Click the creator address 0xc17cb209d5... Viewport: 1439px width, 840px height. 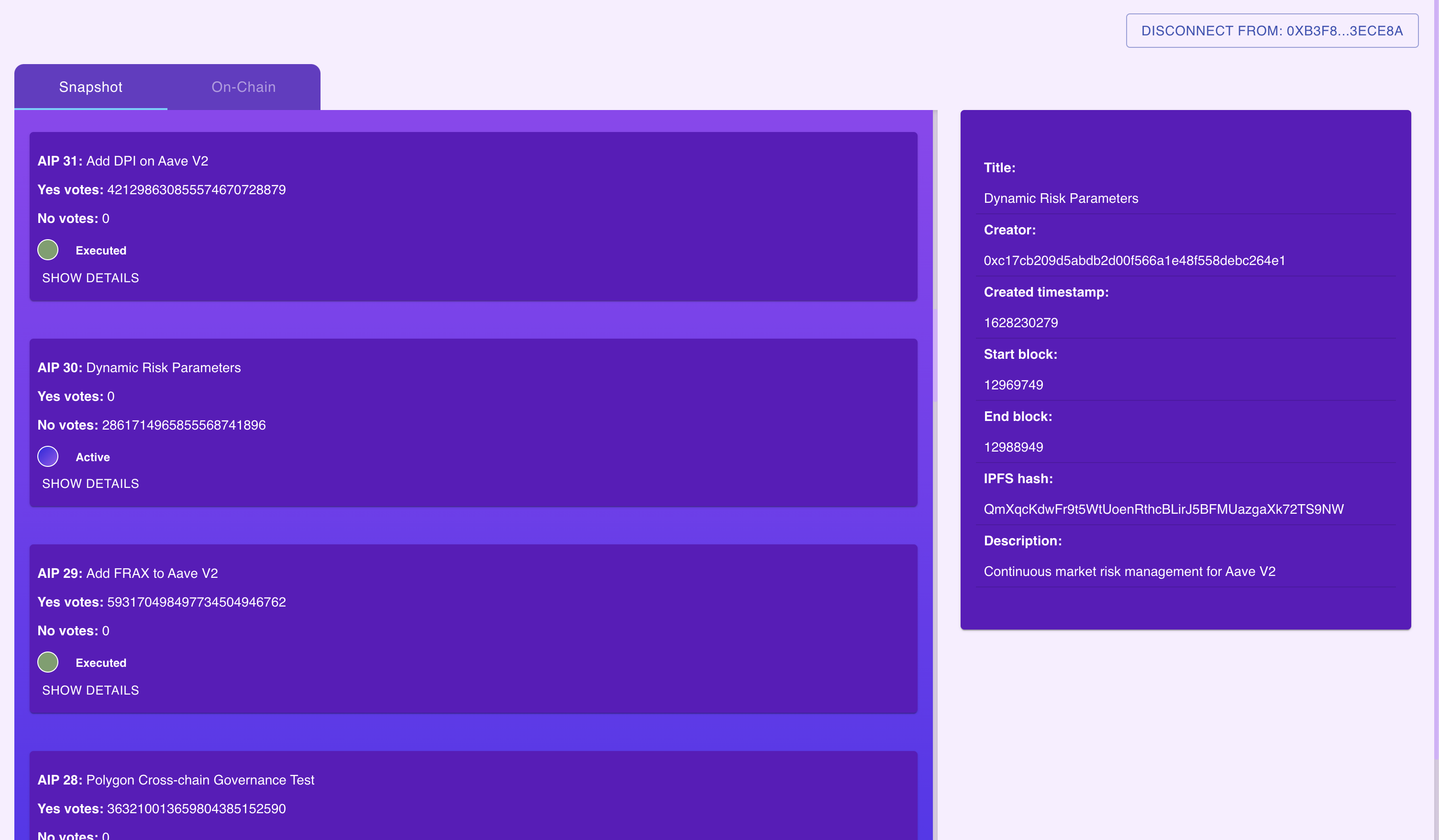[x=1134, y=260]
